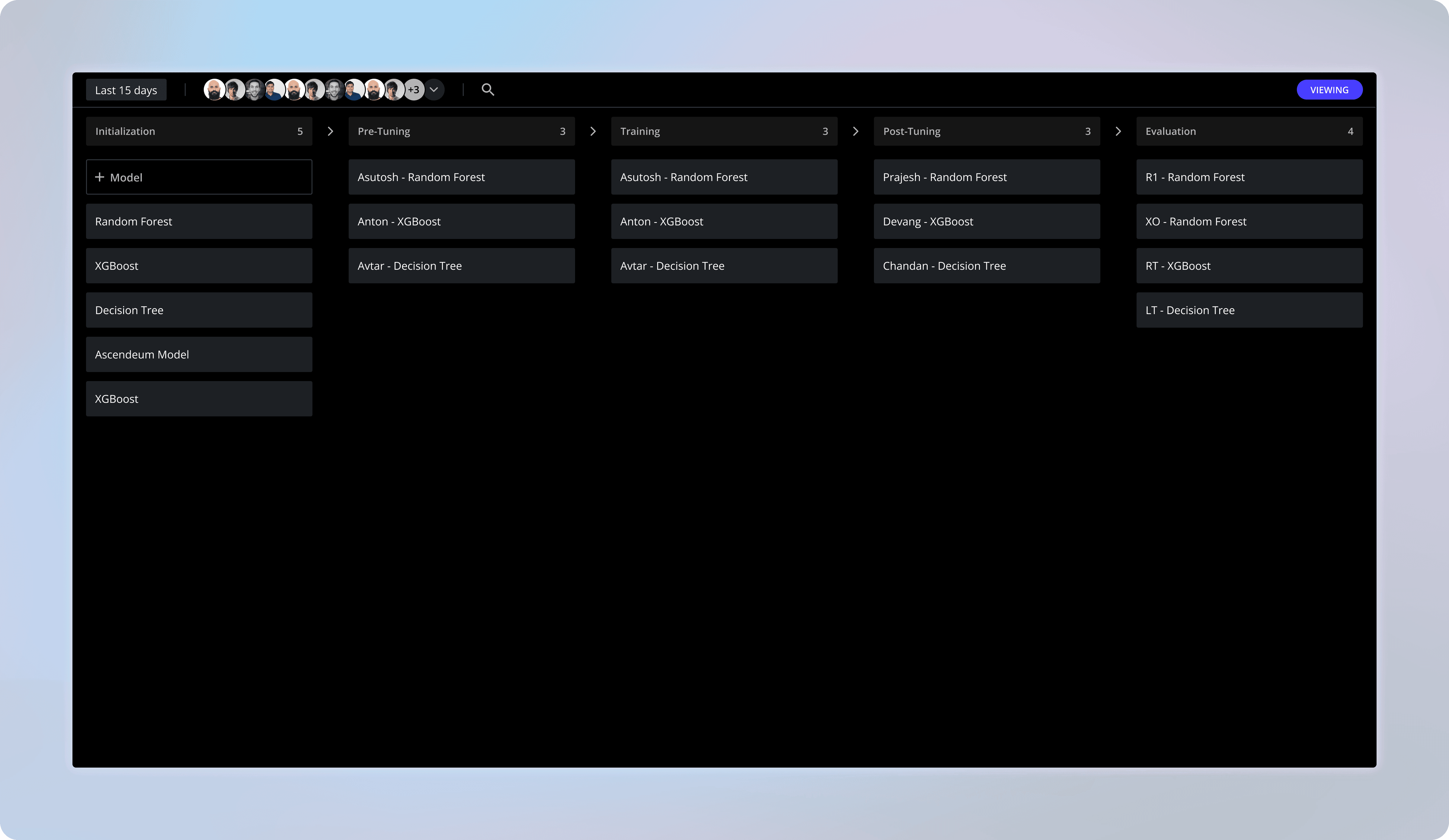Image resolution: width=1449 pixels, height=840 pixels.
Task: Click chevron between Post-Tuning and Evaluation
Action: [1118, 132]
